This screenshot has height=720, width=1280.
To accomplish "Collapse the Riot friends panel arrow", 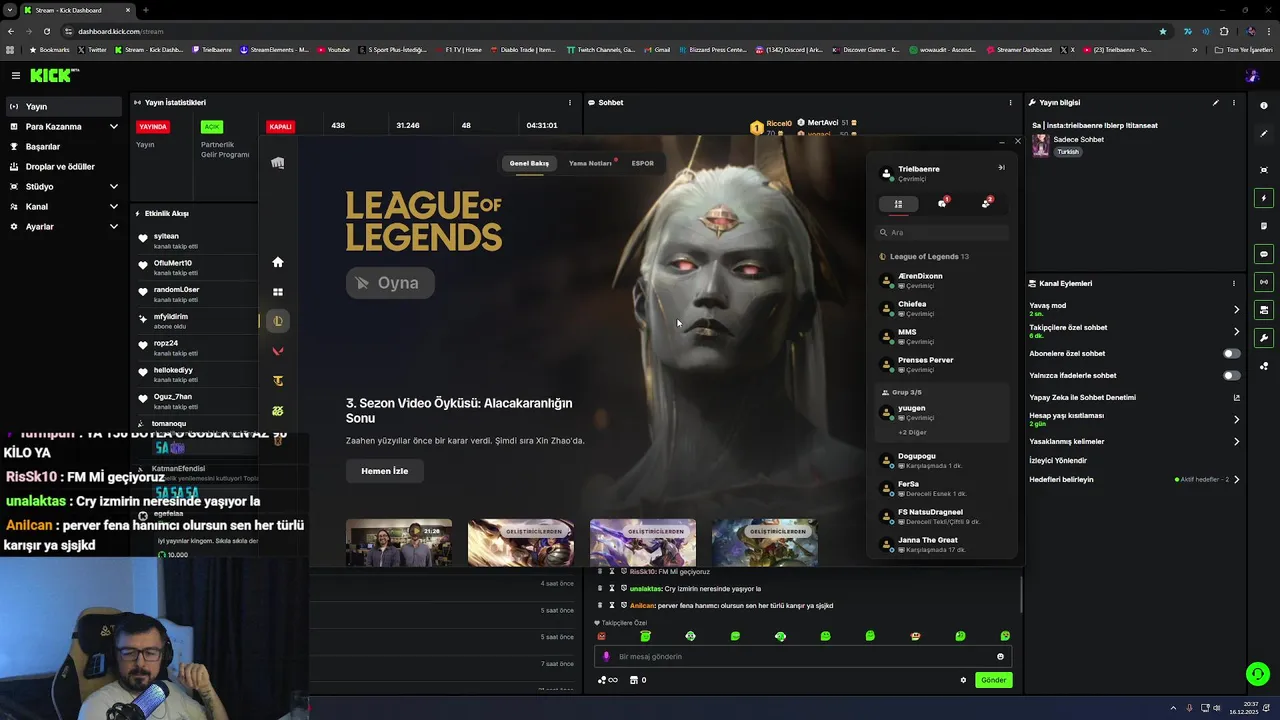I will coord(1001,168).
